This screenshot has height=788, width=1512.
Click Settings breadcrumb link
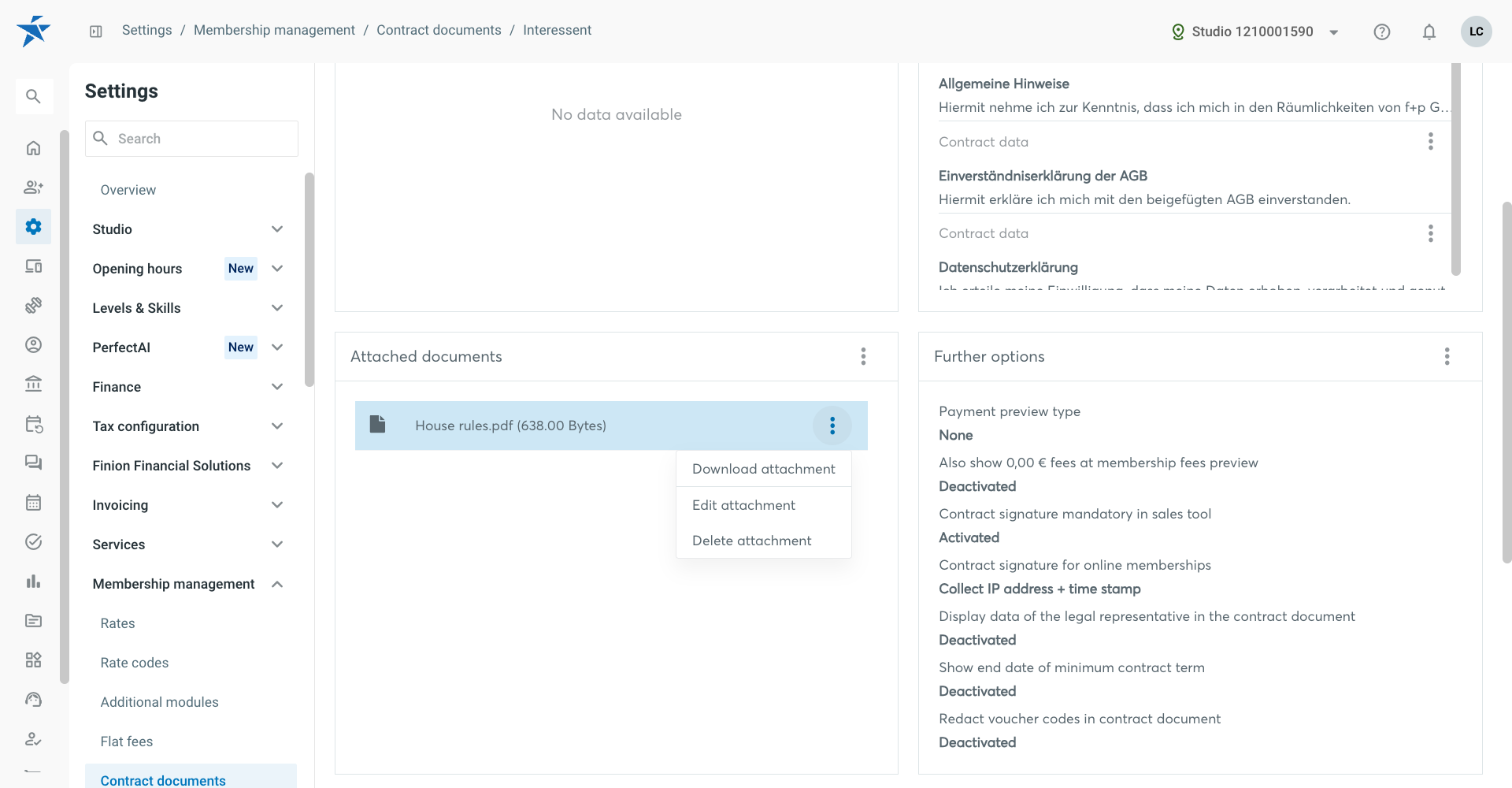(x=146, y=30)
